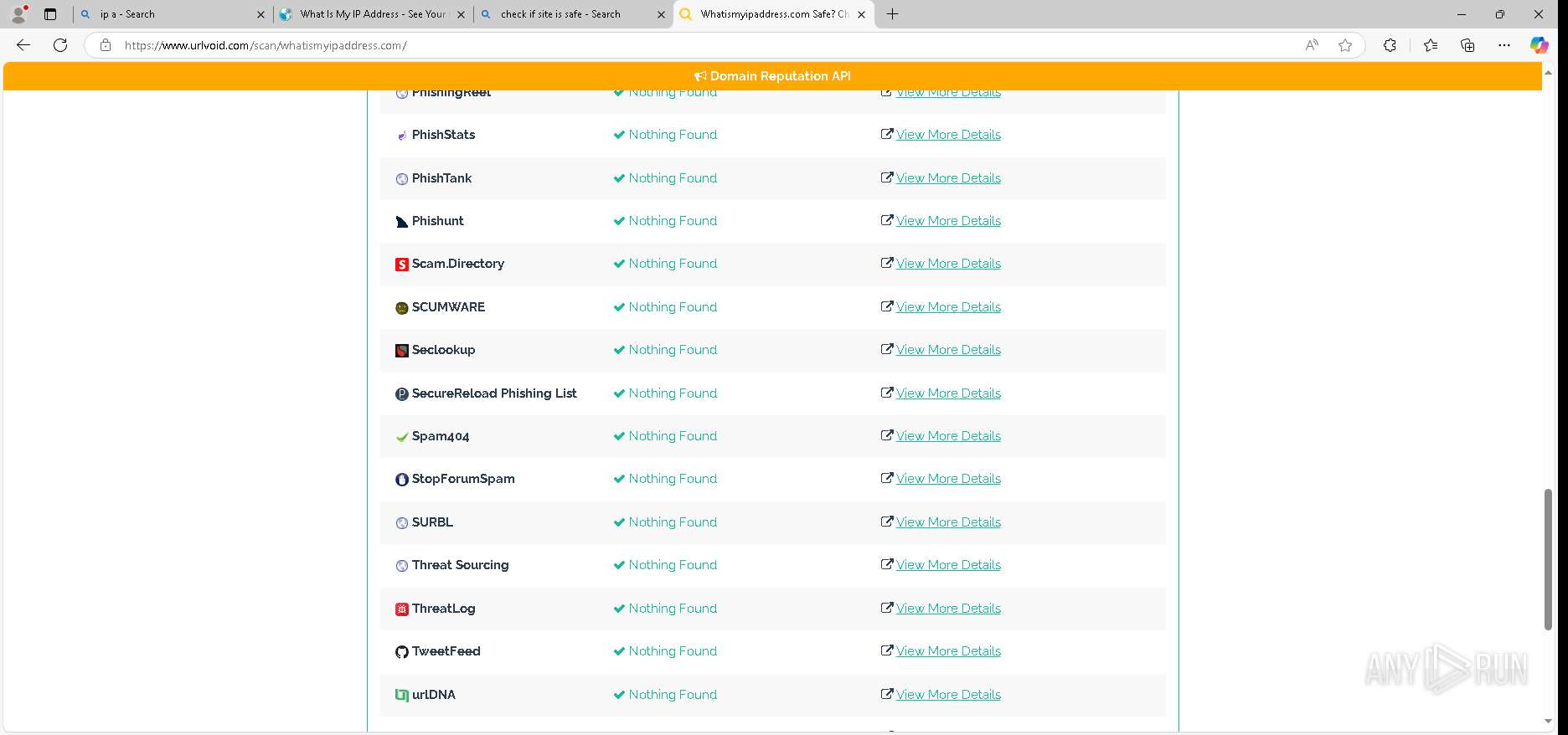Click the 'Threat Sourcing' engine name
The height and width of the screenshot is (735, 1568).
point(460,565)
